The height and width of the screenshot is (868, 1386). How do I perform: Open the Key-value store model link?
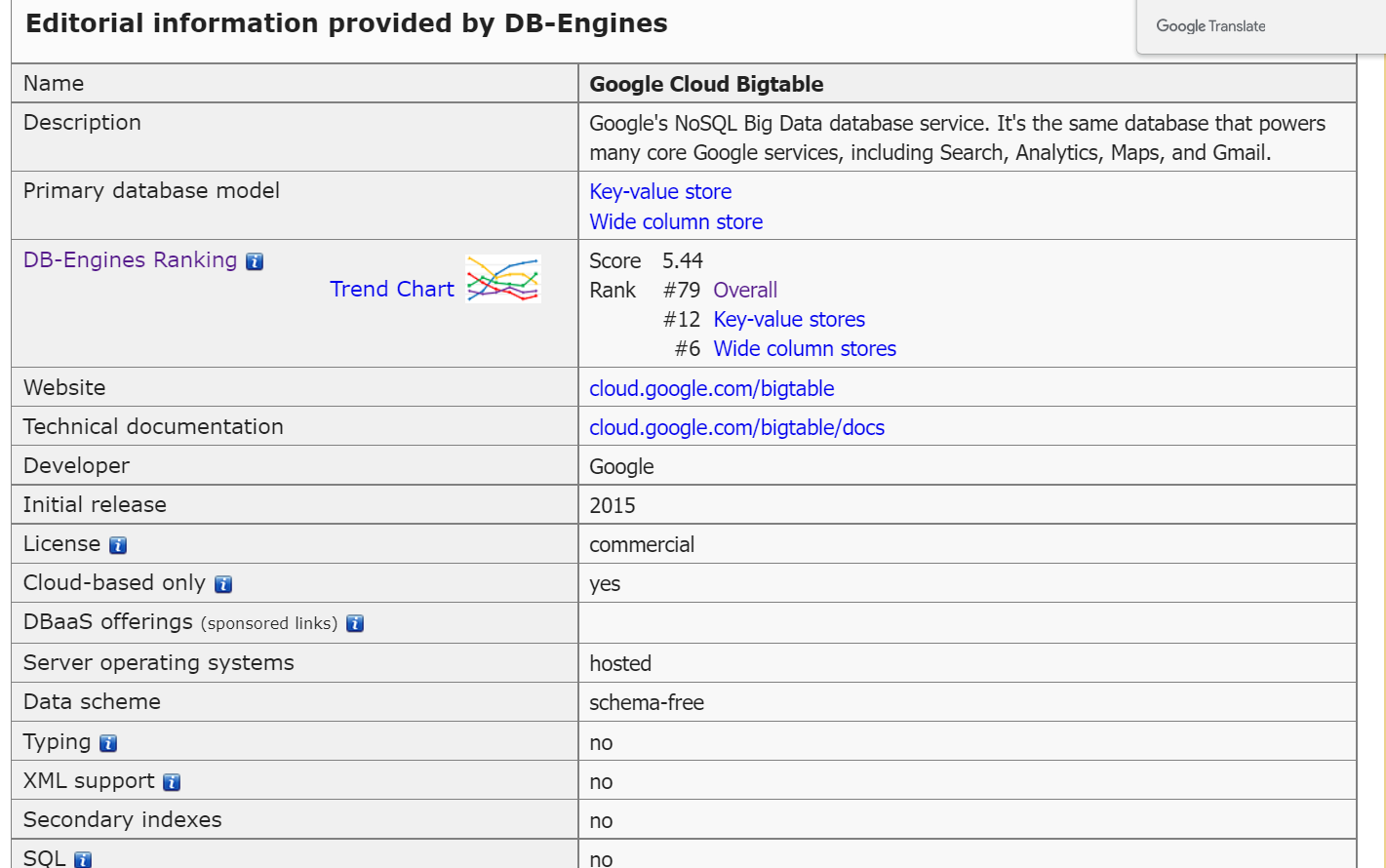click(x=660, y=191)
